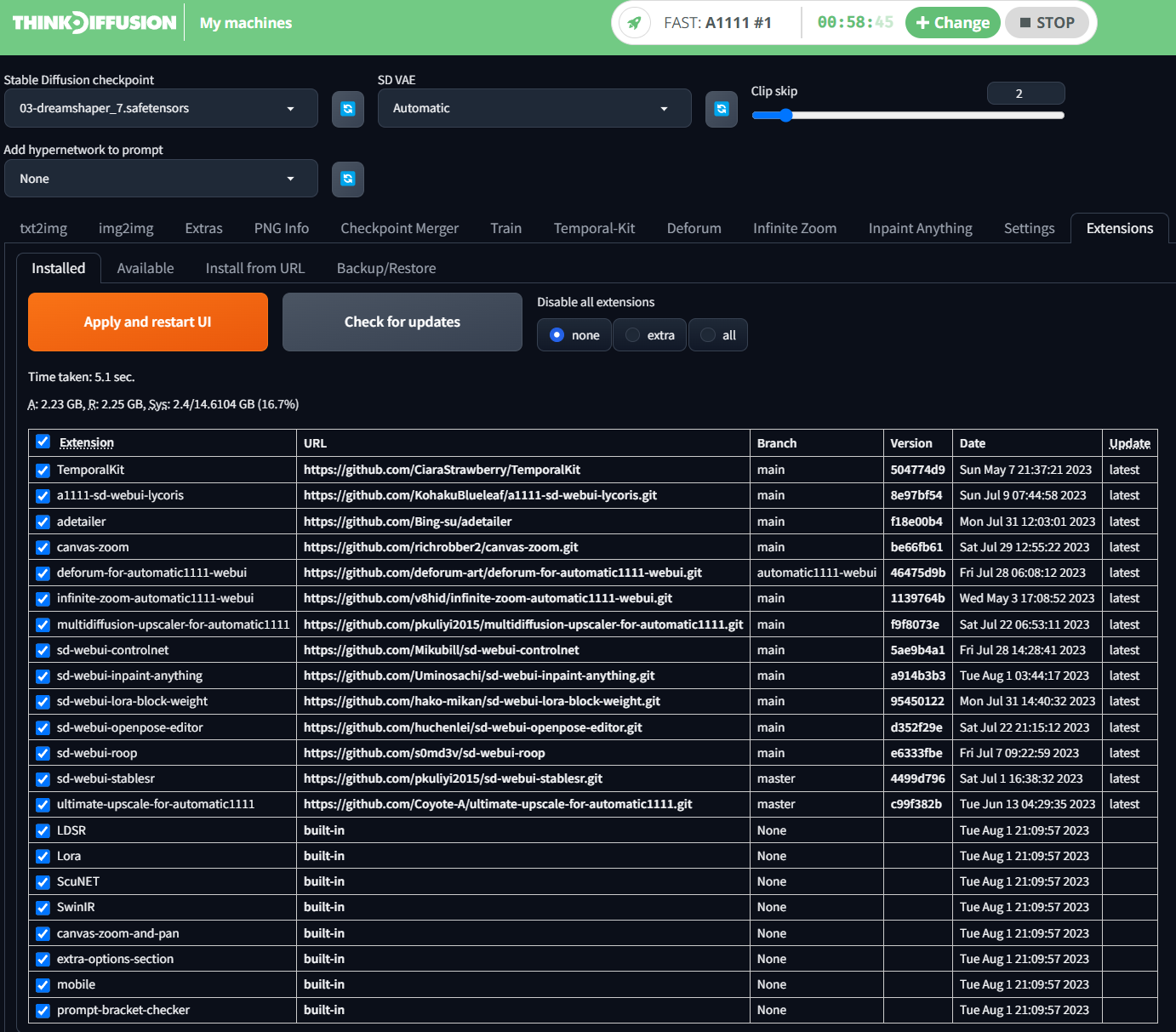The height and width of the screenshot is (1032, 1176).
Task: Toggle the canvas-zoom-and-pan checkbox
Action: coord(43,934)
